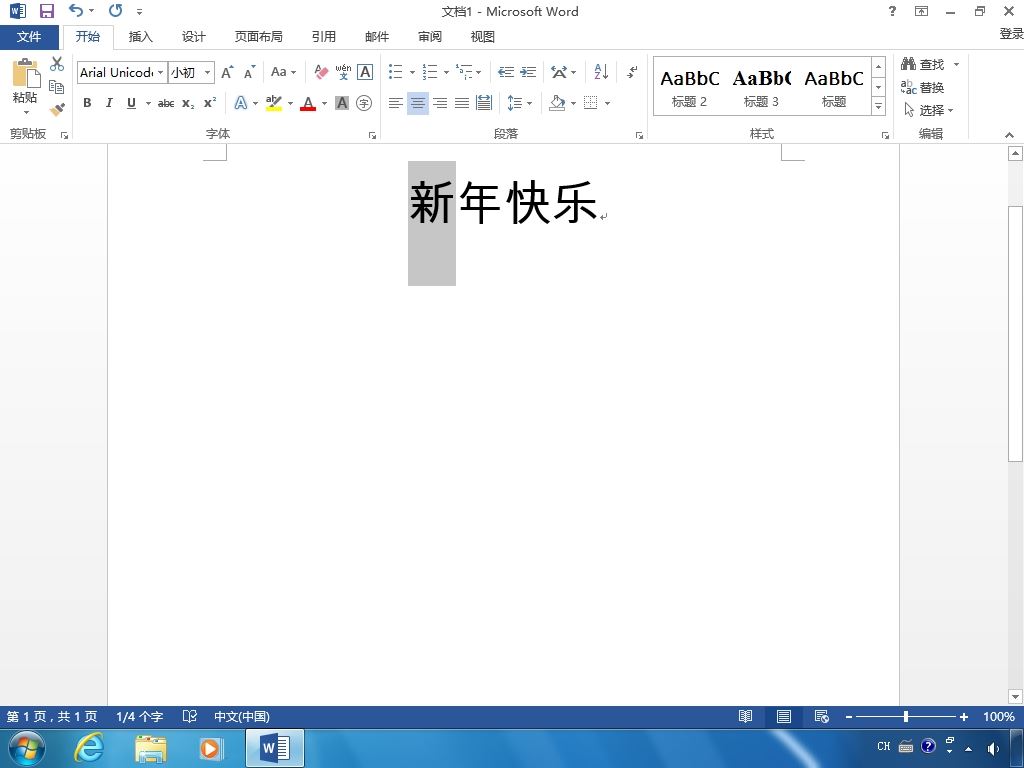
Task: Open the Font dialog launcher
Action: [x=372, y=135]
